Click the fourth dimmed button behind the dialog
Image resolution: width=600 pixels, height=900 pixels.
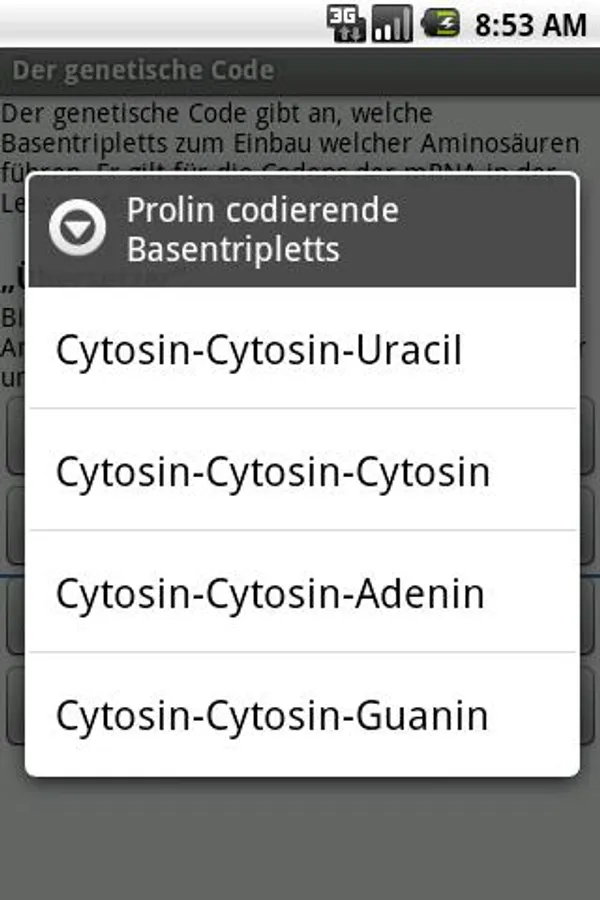13,705
